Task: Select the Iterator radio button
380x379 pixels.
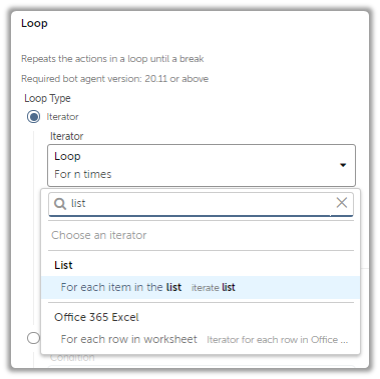Action: point(33,117)
